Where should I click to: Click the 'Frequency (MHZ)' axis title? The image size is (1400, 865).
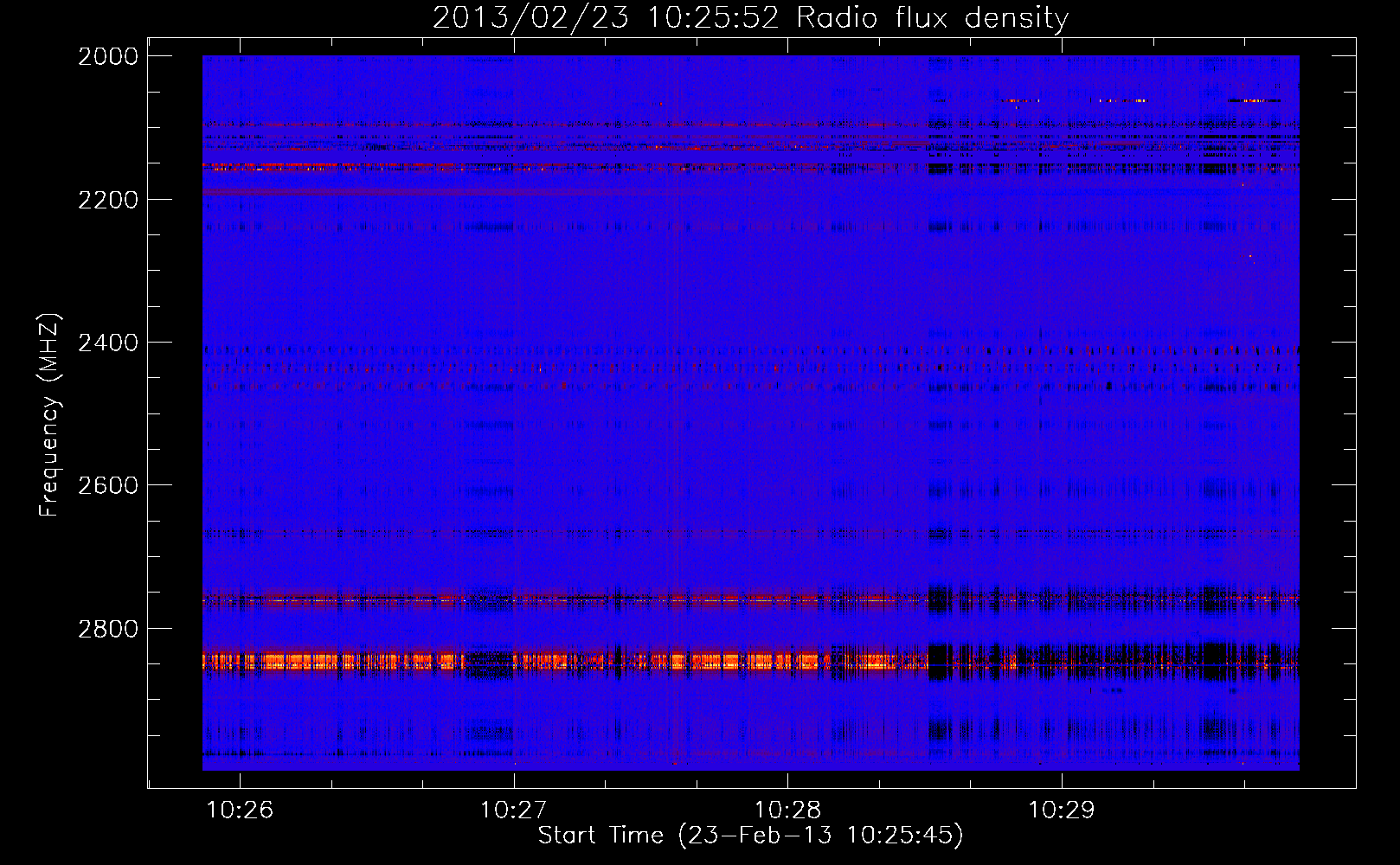point(50,415)
